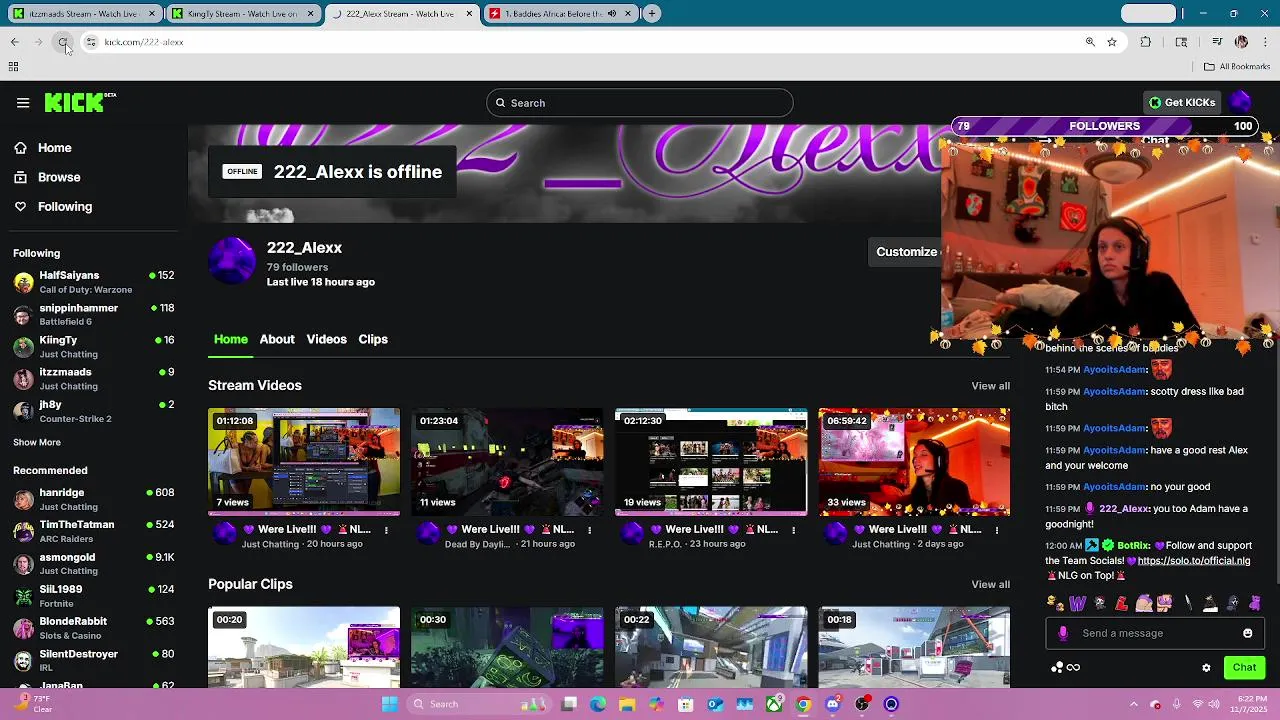
Task: Switch to itzzmaads Stream browser tab
Action: pyautogui.click(x=83, y=14)
